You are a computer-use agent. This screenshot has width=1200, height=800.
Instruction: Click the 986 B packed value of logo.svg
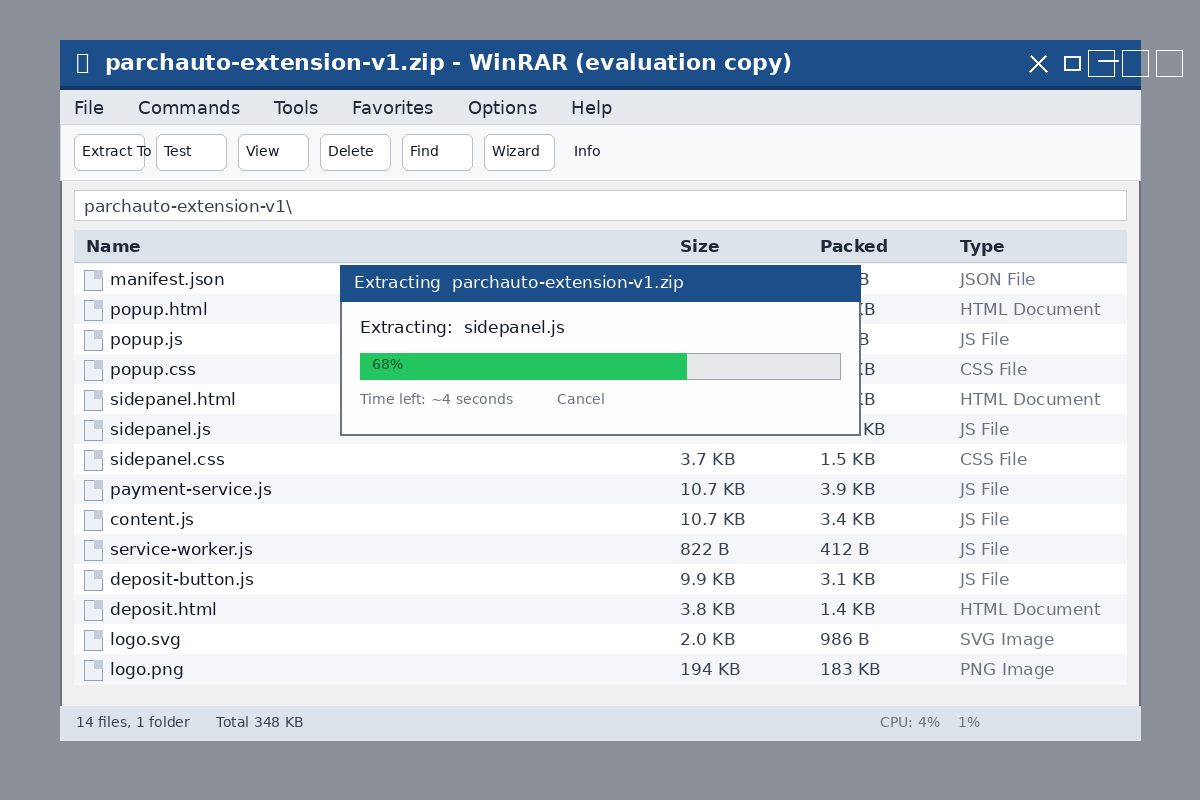(x=844, y=640)
